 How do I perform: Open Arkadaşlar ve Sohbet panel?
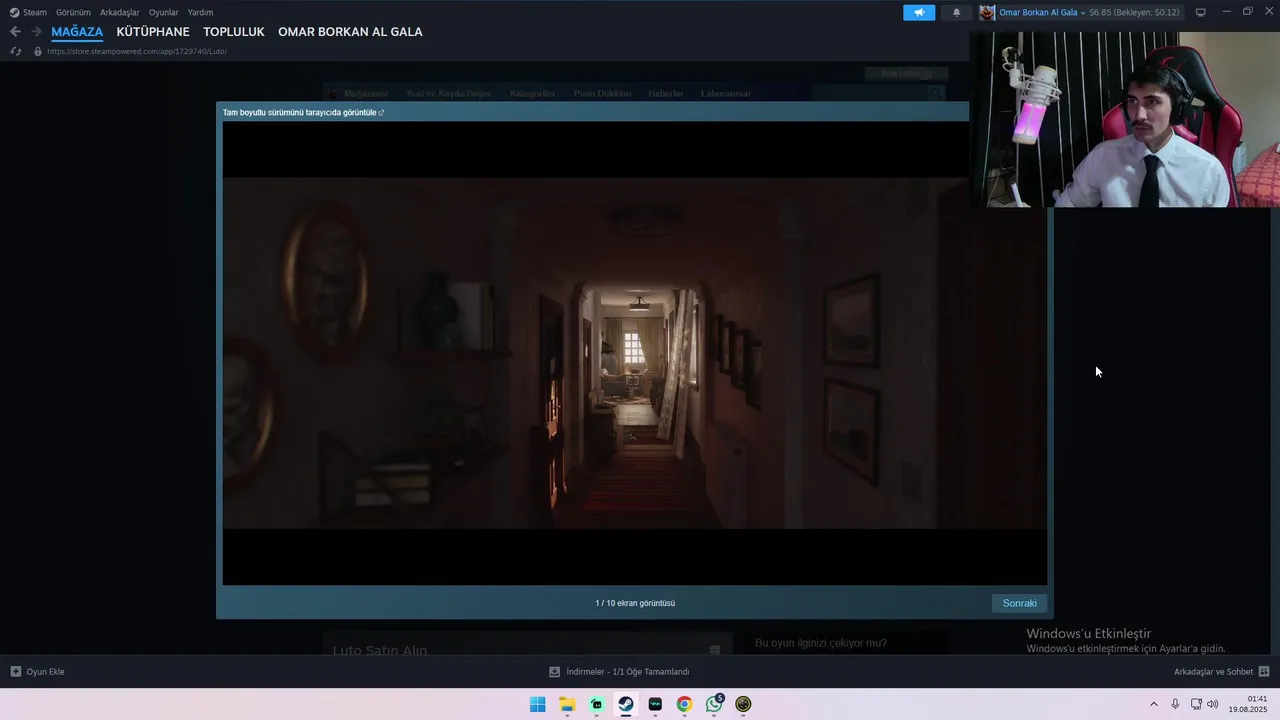[1221, 672]
